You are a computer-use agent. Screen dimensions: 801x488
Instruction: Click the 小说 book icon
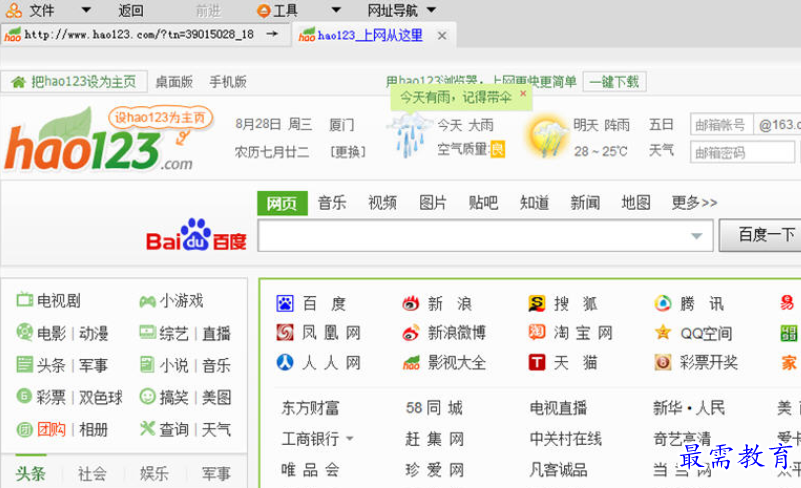tap(147, 364)
